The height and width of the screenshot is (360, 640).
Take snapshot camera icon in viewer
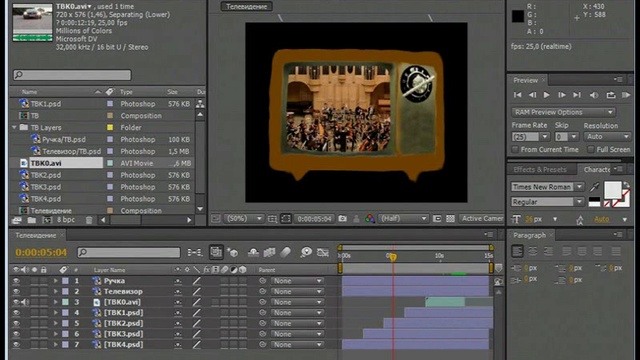(x=342, y=219)
